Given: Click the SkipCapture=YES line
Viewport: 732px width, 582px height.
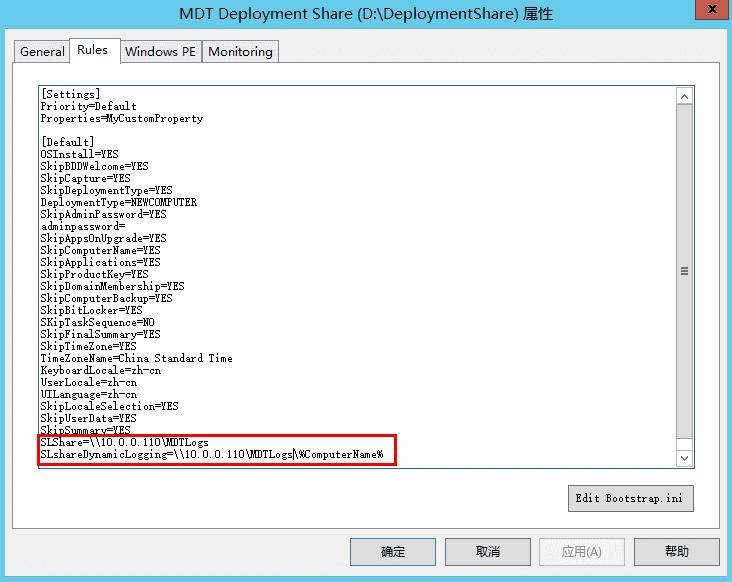Looking at the screenshot, I should pyautogui.click(x=85, y=178).
